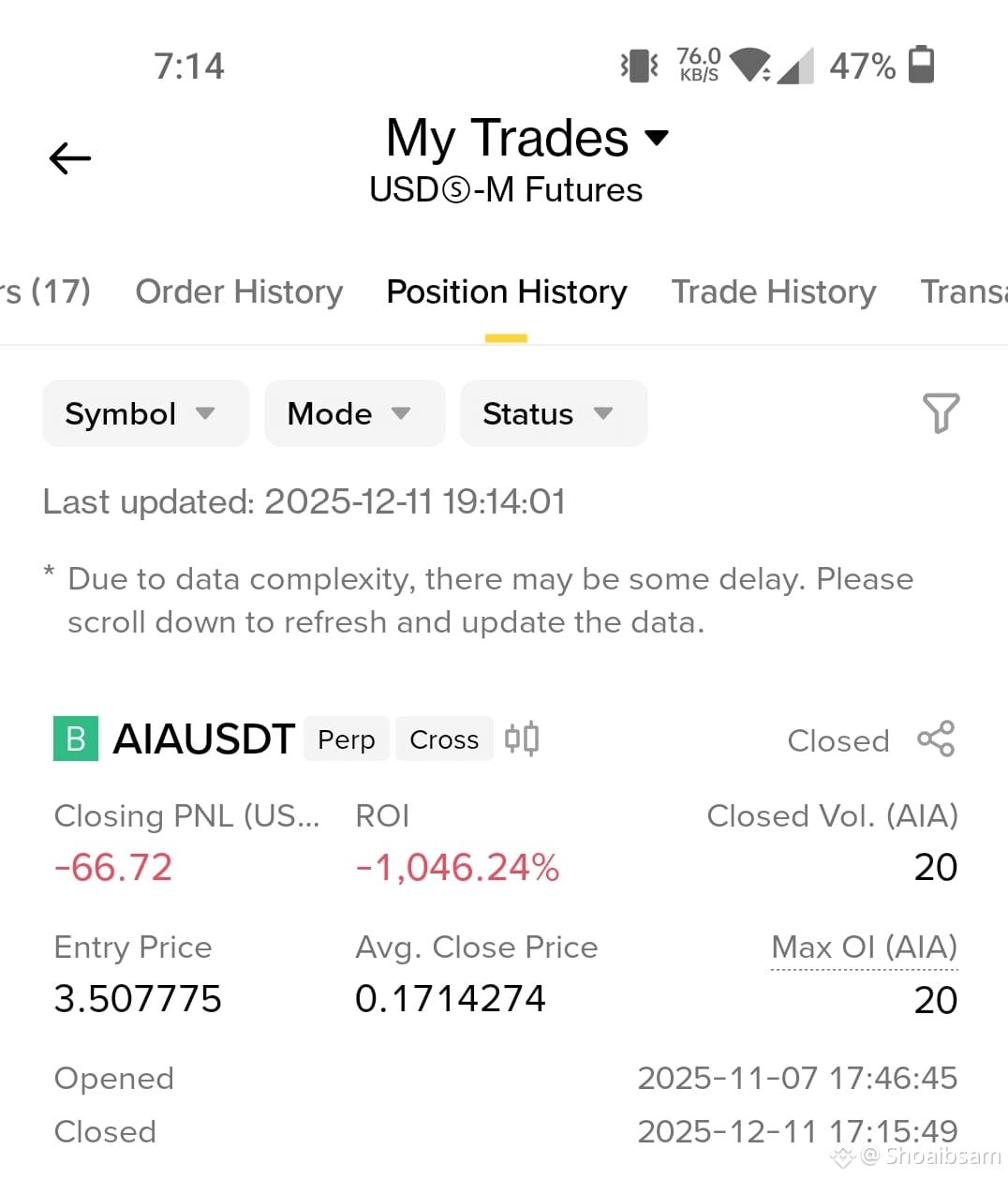1008x1179 pixels.
Task: Switch to the Order History tab
Action: (x=239, y=291)
